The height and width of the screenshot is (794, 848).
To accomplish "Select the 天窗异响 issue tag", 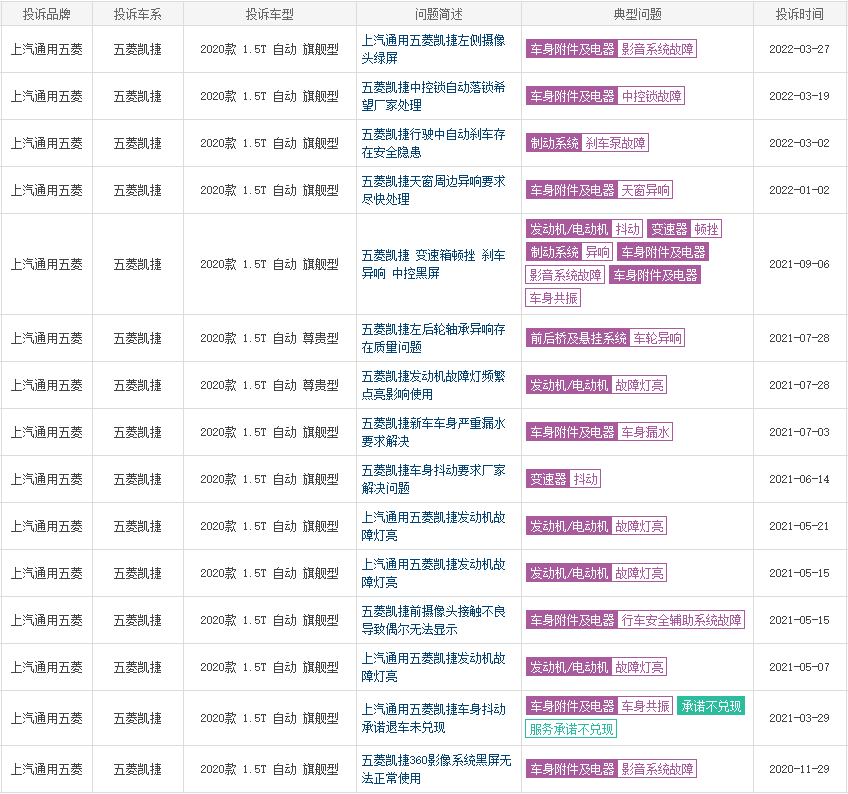I will pyautogui.click(x=645, y=190).
